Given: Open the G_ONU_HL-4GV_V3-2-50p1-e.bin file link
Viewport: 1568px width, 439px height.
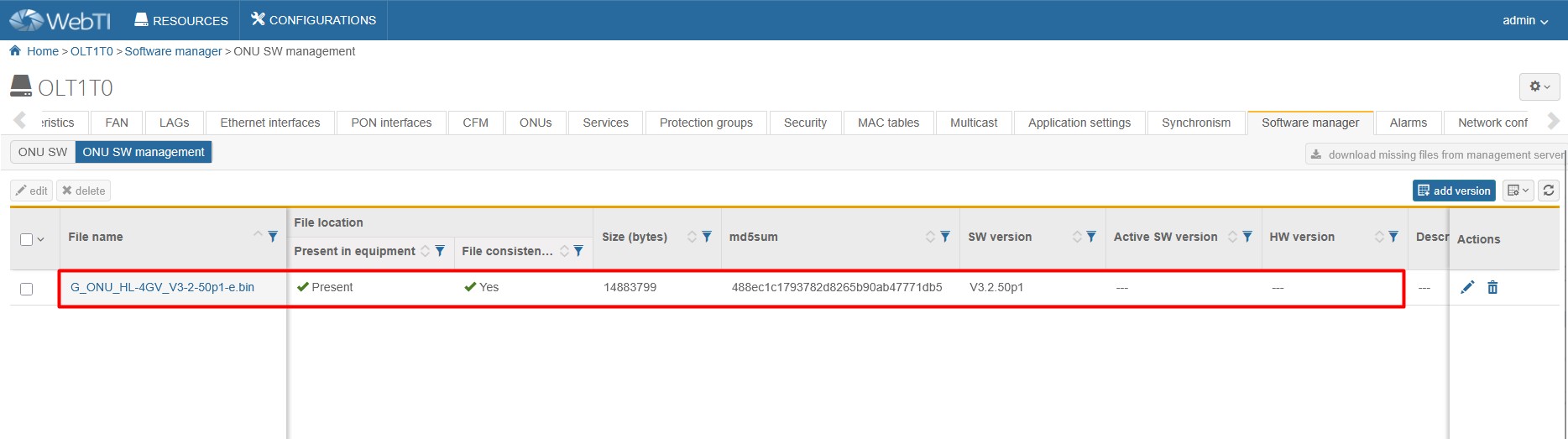Looking at the screenshot, I should 162,287.
